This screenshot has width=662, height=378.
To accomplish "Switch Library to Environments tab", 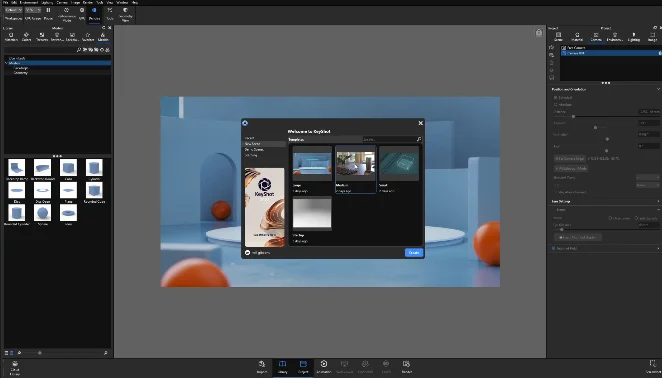I will coord(57,37).
